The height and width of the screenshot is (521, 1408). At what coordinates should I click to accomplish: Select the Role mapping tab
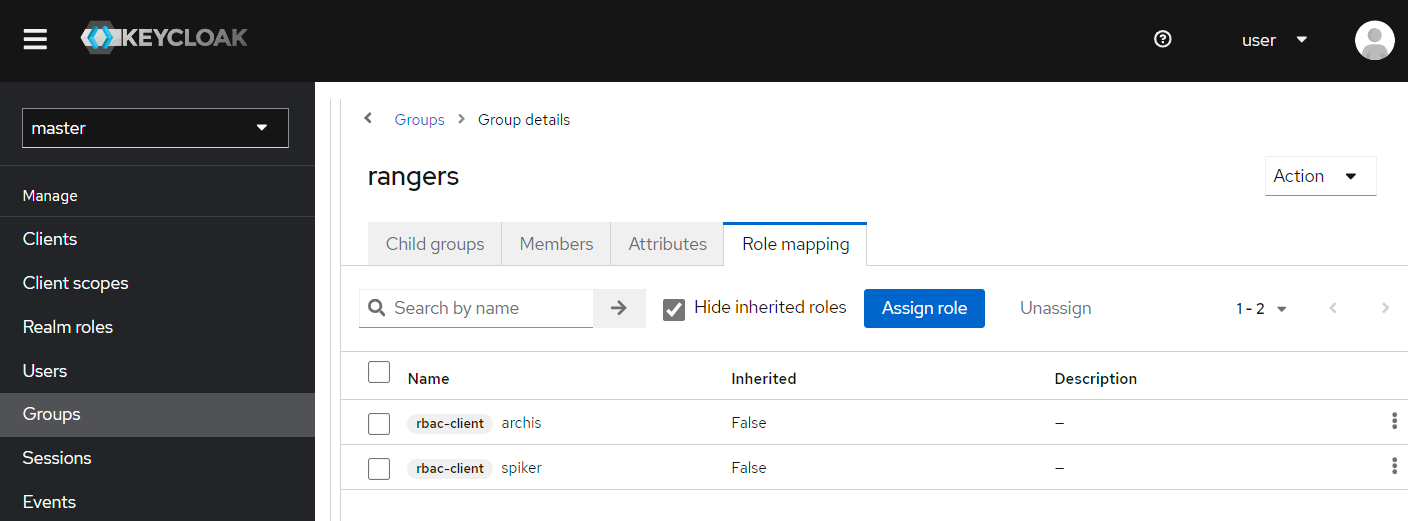point(795,244)
